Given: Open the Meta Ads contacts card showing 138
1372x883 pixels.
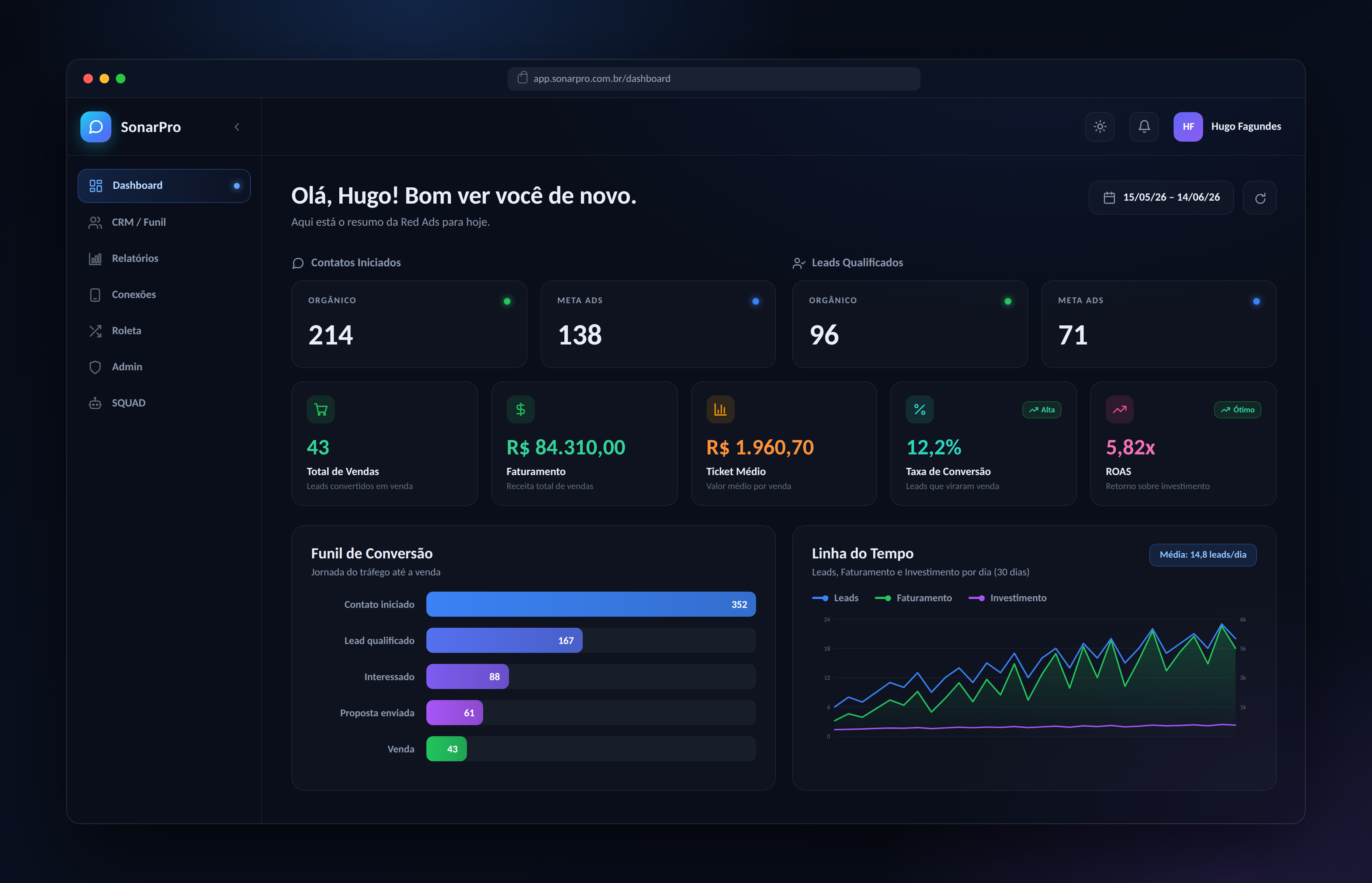Looking at the screenshot, I should (658, 324).
